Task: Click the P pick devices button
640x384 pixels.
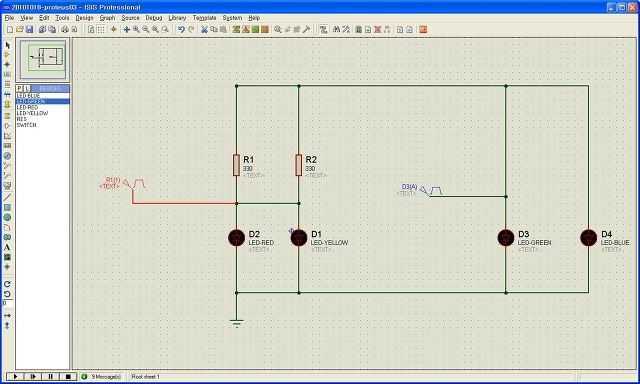Action: pyautogui.click(x=19, y=89)
